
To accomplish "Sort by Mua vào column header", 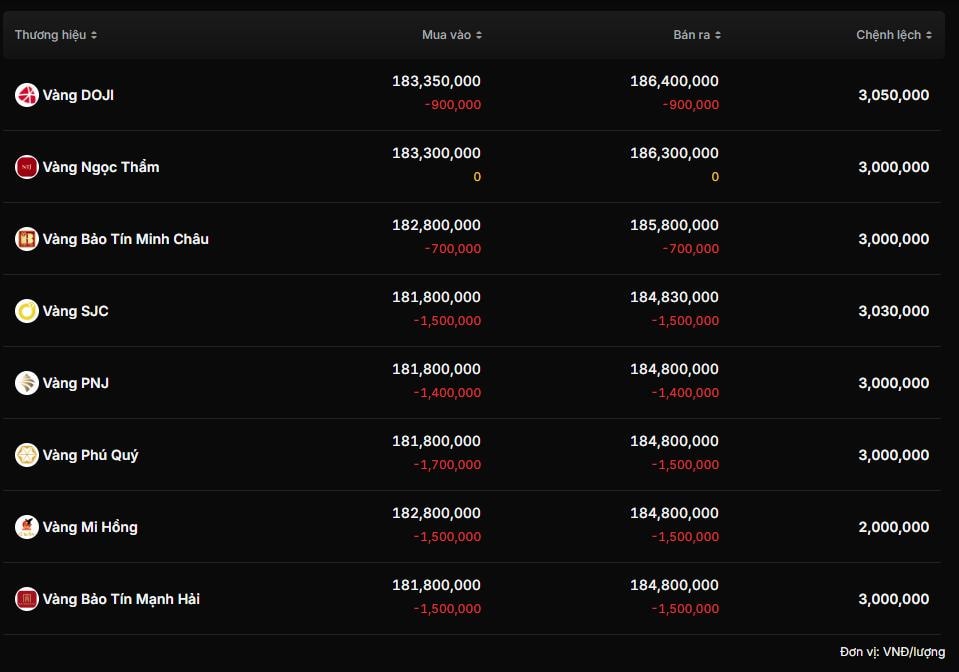I will [x=452, y=35].
